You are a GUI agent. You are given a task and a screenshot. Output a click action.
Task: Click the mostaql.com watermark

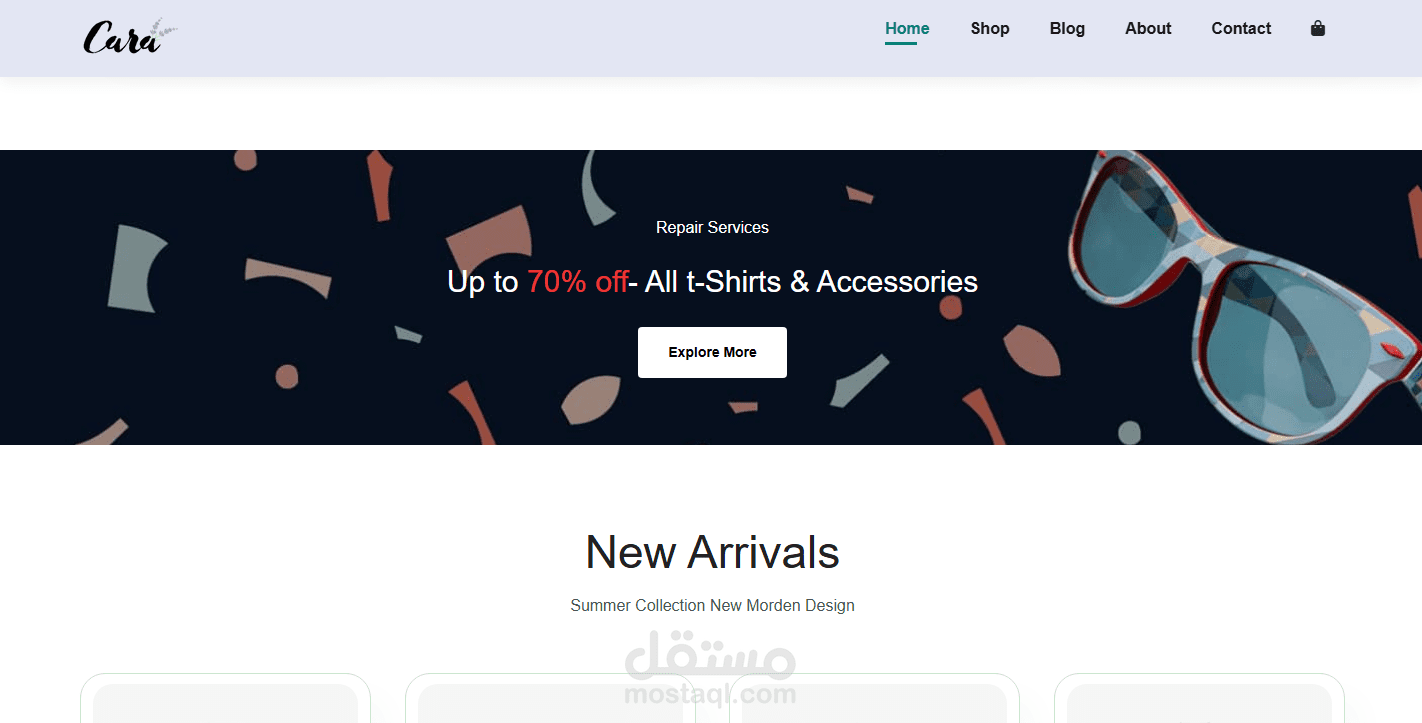tap(710, 668)
